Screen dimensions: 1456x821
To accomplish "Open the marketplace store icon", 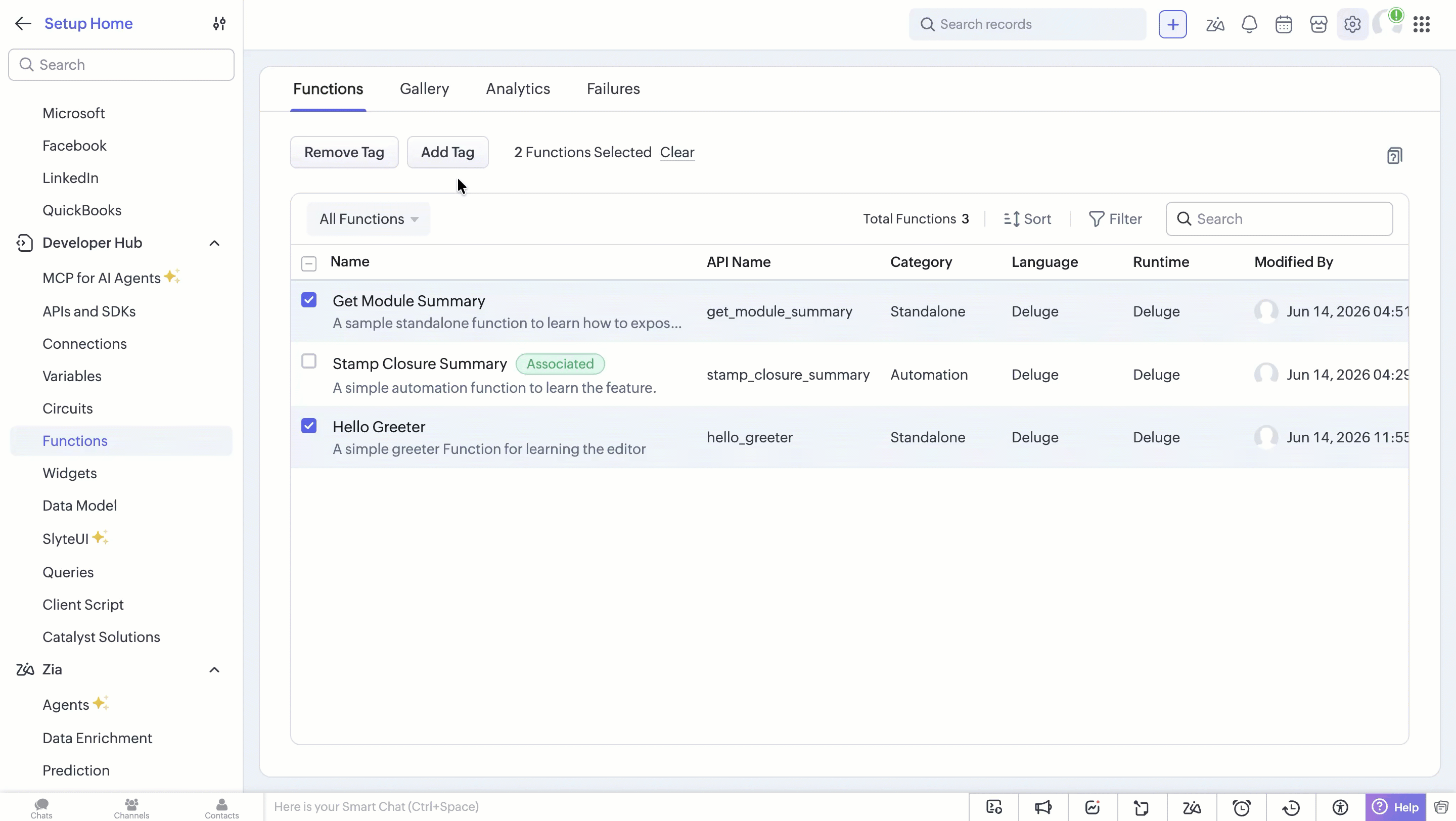I will coord(1318,24).
